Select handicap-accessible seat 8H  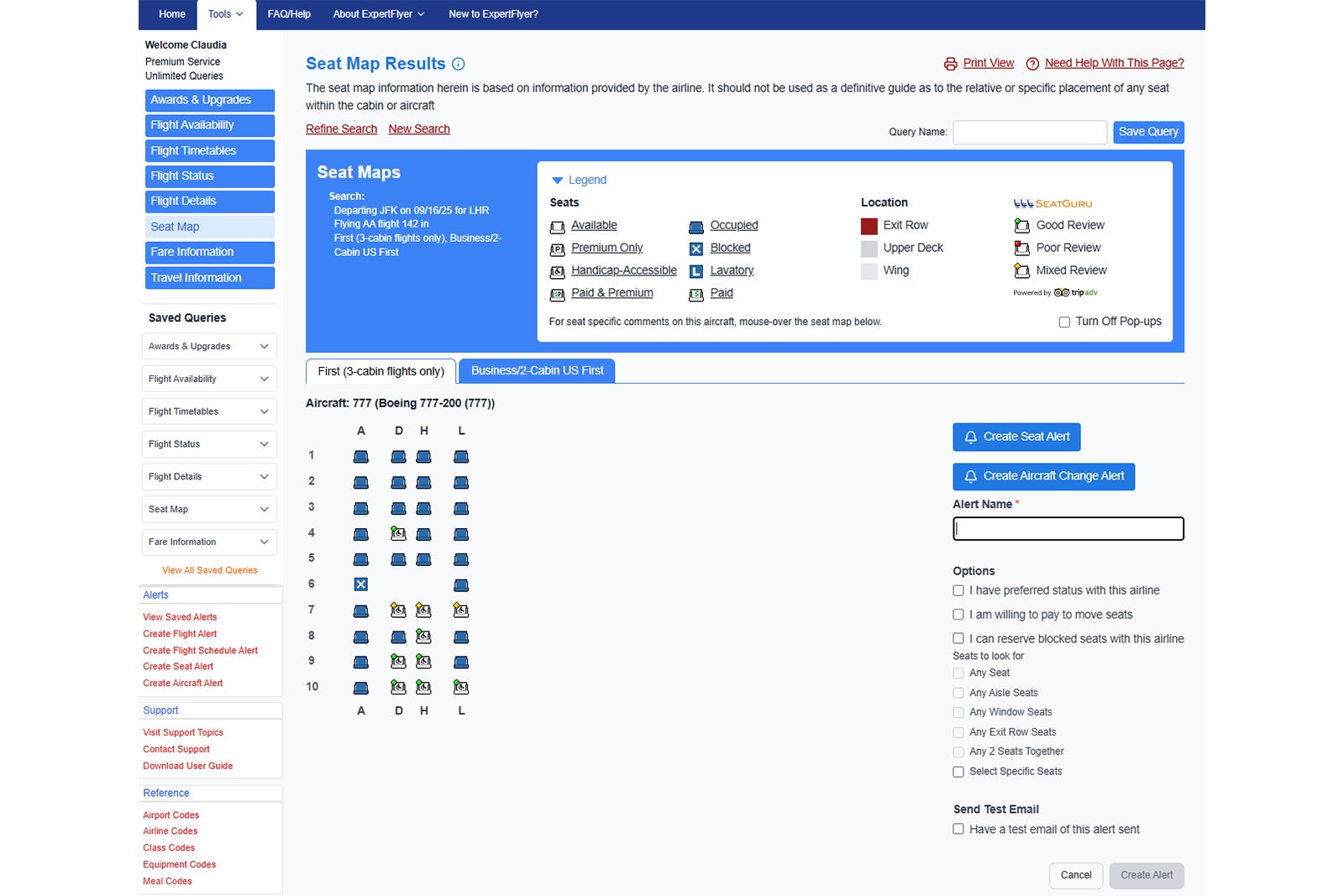coord(423,637)
